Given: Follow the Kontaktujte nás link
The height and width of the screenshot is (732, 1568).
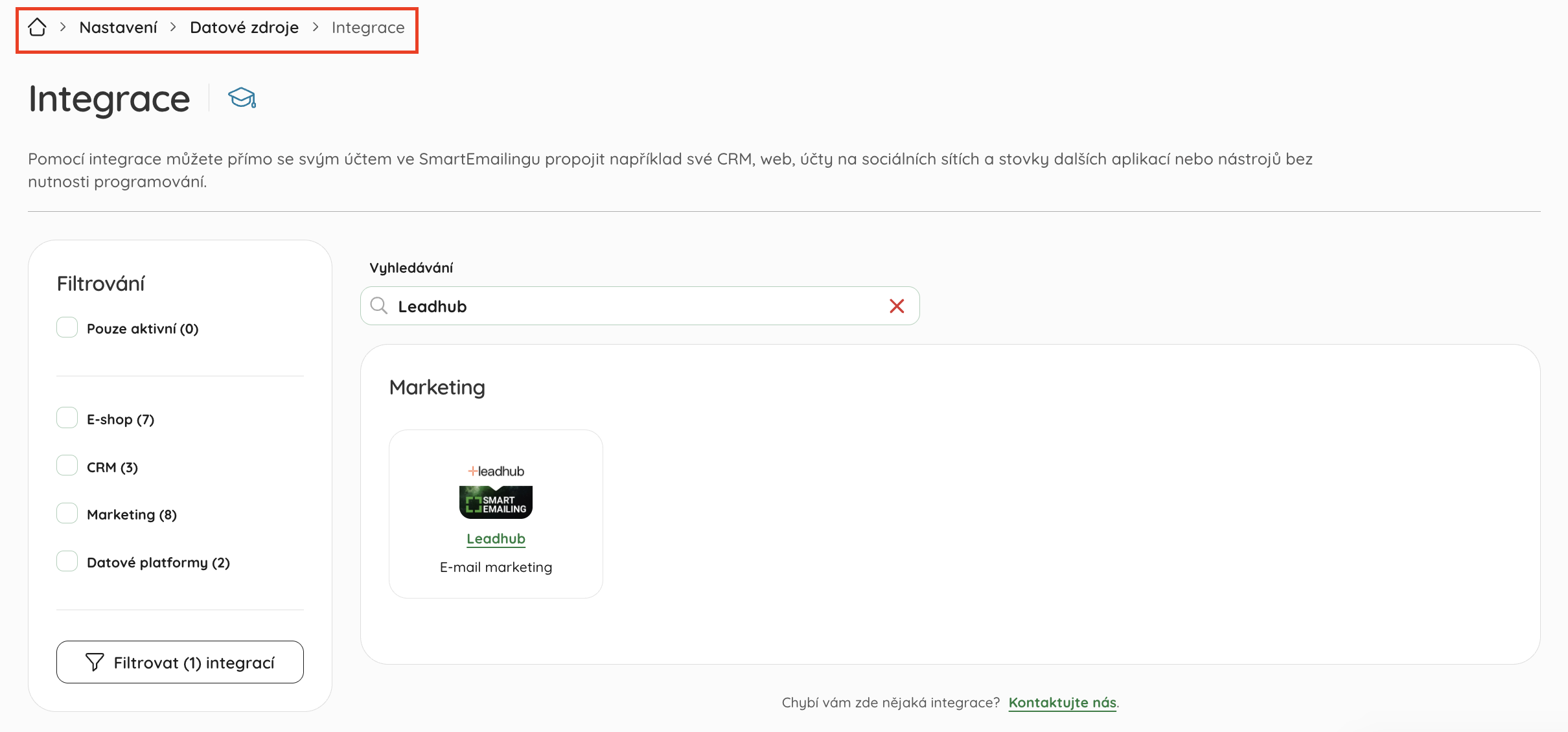Looking at the screenshot, I should [1063, 702].
